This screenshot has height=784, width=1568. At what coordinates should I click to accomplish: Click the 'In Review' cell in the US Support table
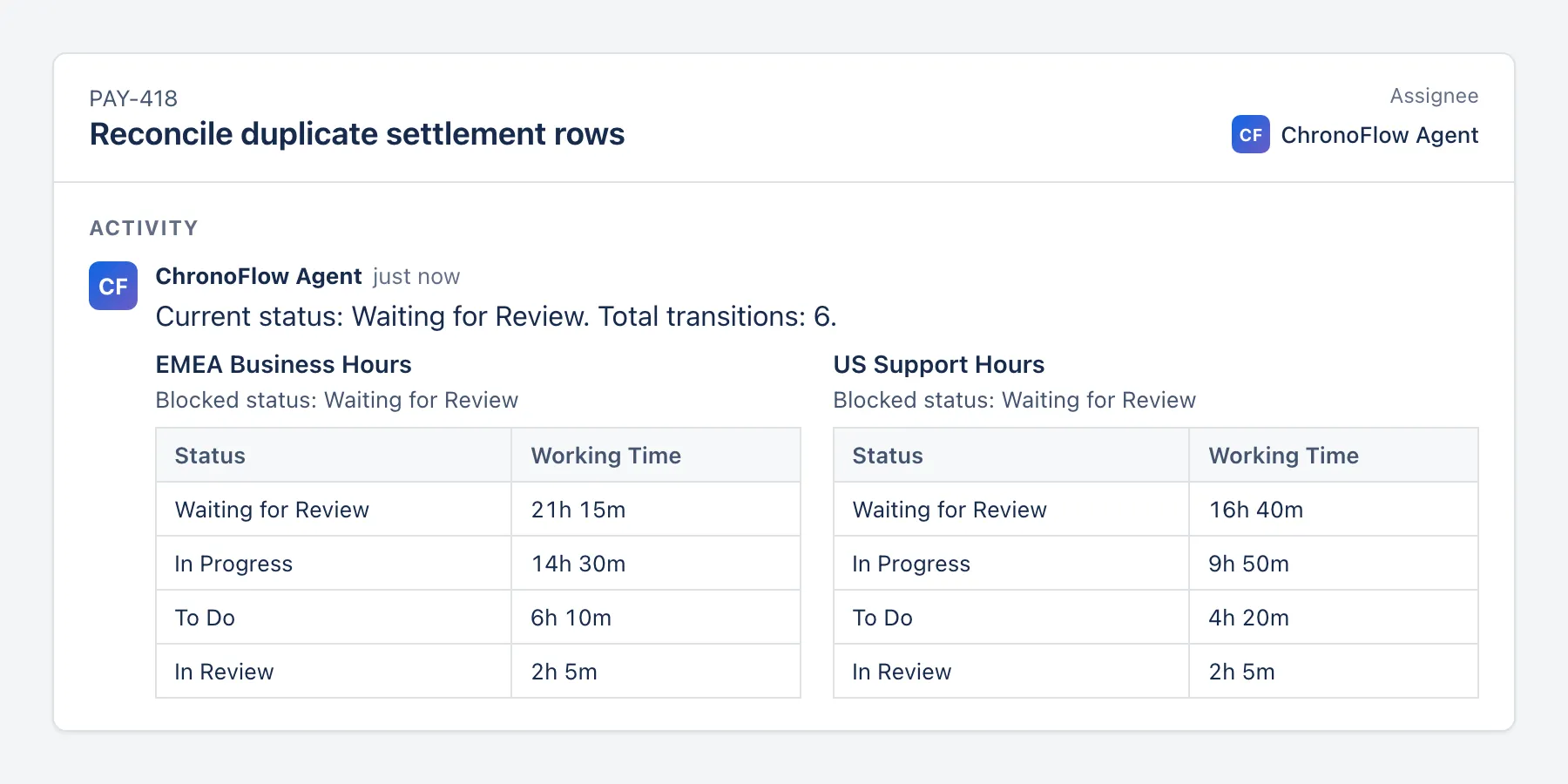(x=1011, y=672)
